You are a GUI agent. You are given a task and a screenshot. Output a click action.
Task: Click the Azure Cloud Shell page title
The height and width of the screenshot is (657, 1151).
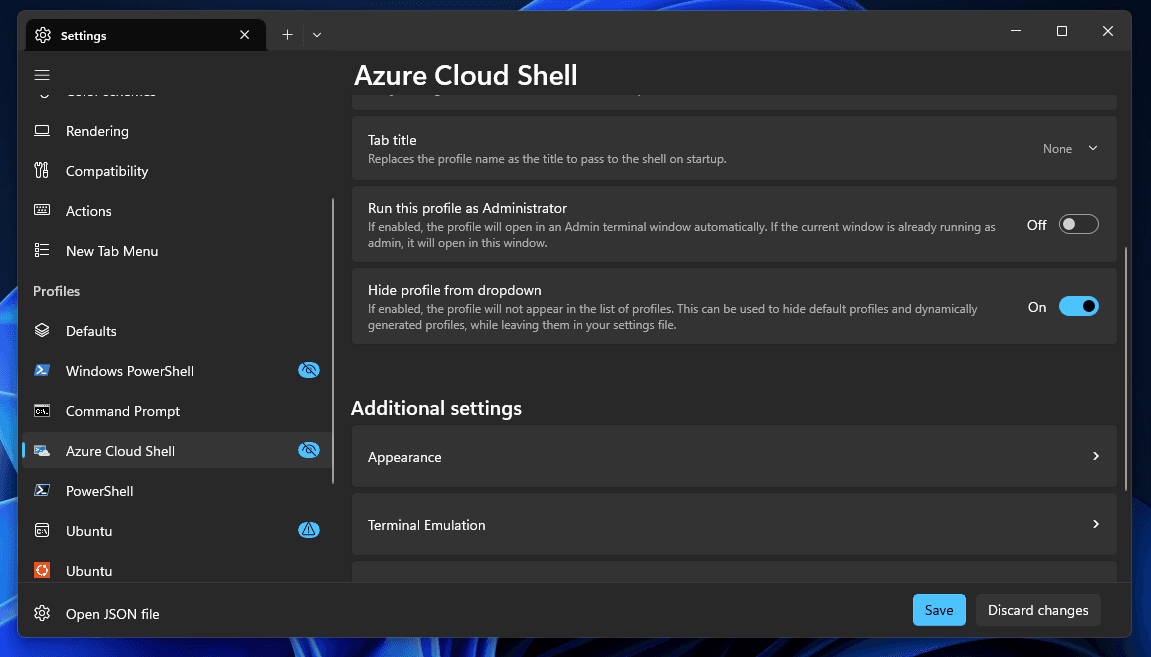[465, 75]
